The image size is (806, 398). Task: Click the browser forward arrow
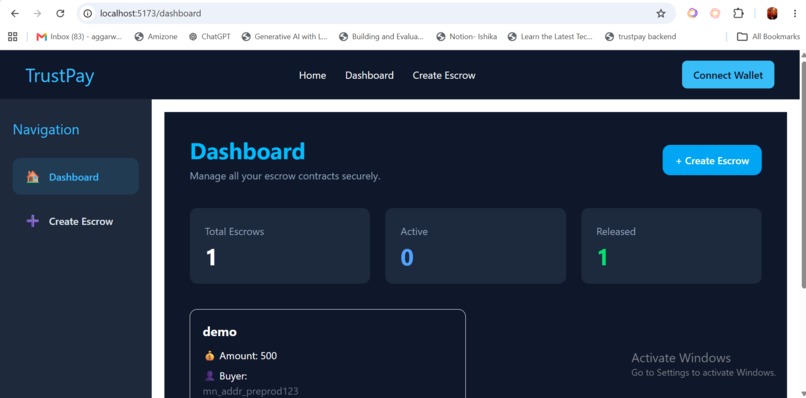pos(37,13)
